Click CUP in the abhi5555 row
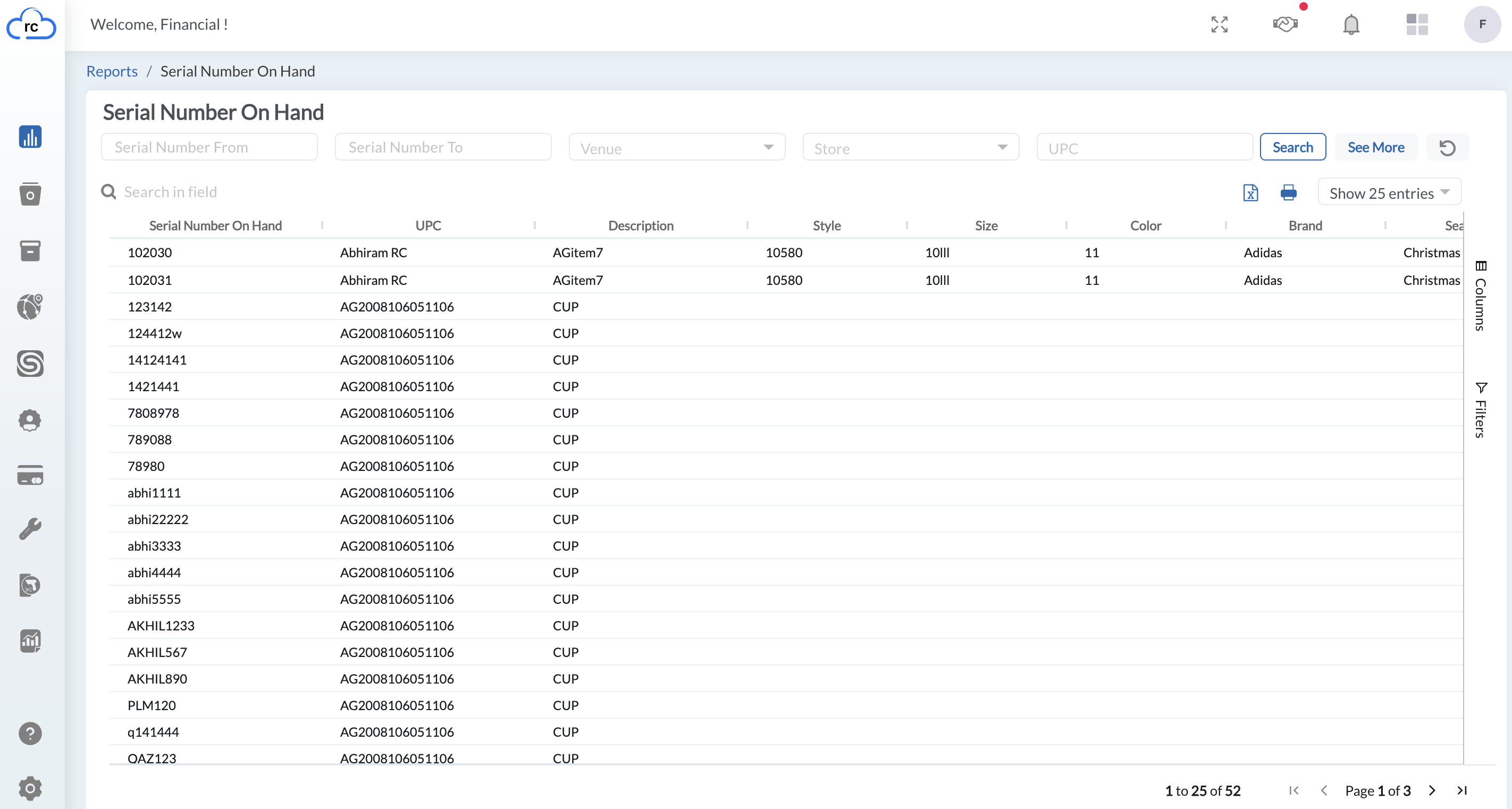This screenshot has height=809, width=1512. 565,599
